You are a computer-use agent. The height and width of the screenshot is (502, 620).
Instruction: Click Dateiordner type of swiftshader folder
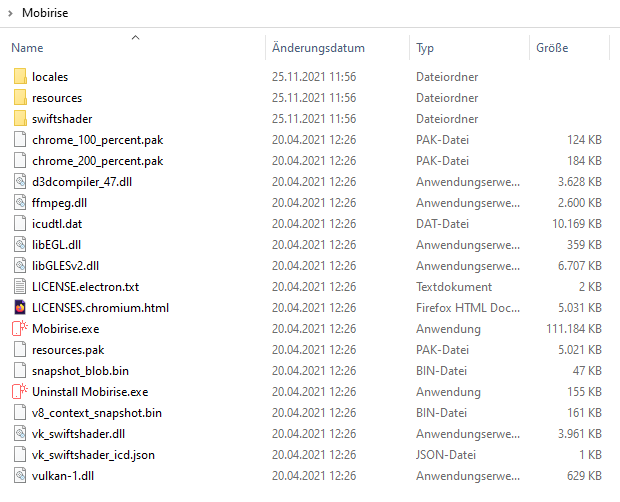[447, 119]
